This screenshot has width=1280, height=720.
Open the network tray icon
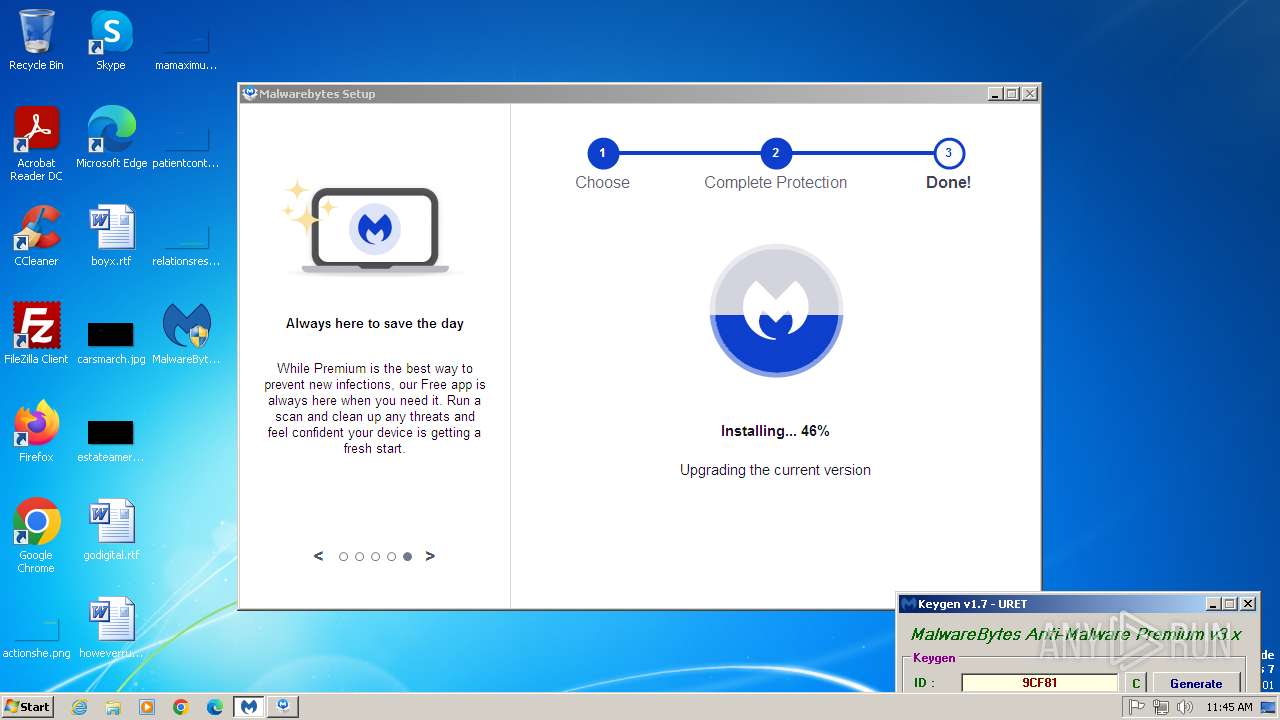(1161, 707)
